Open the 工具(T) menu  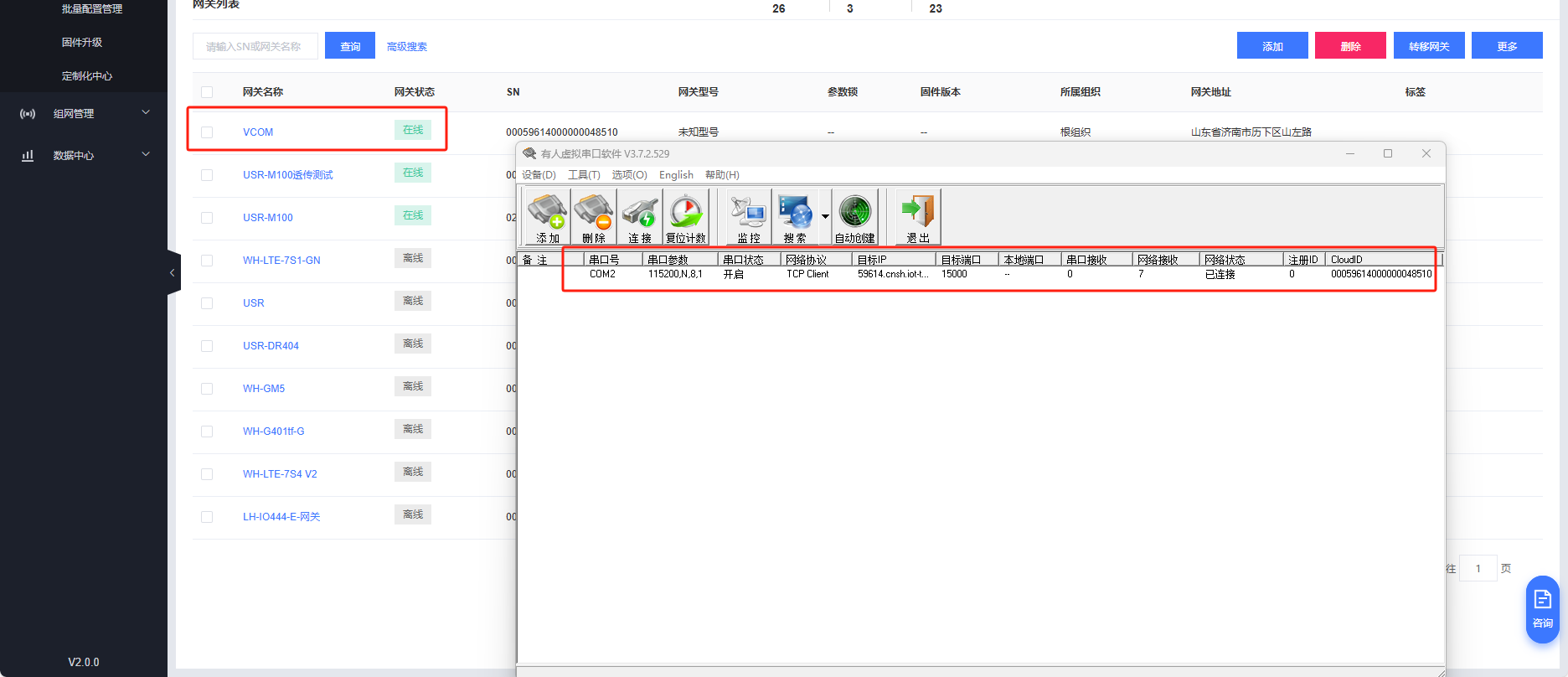pyautogui.click(x=584, y=175)
